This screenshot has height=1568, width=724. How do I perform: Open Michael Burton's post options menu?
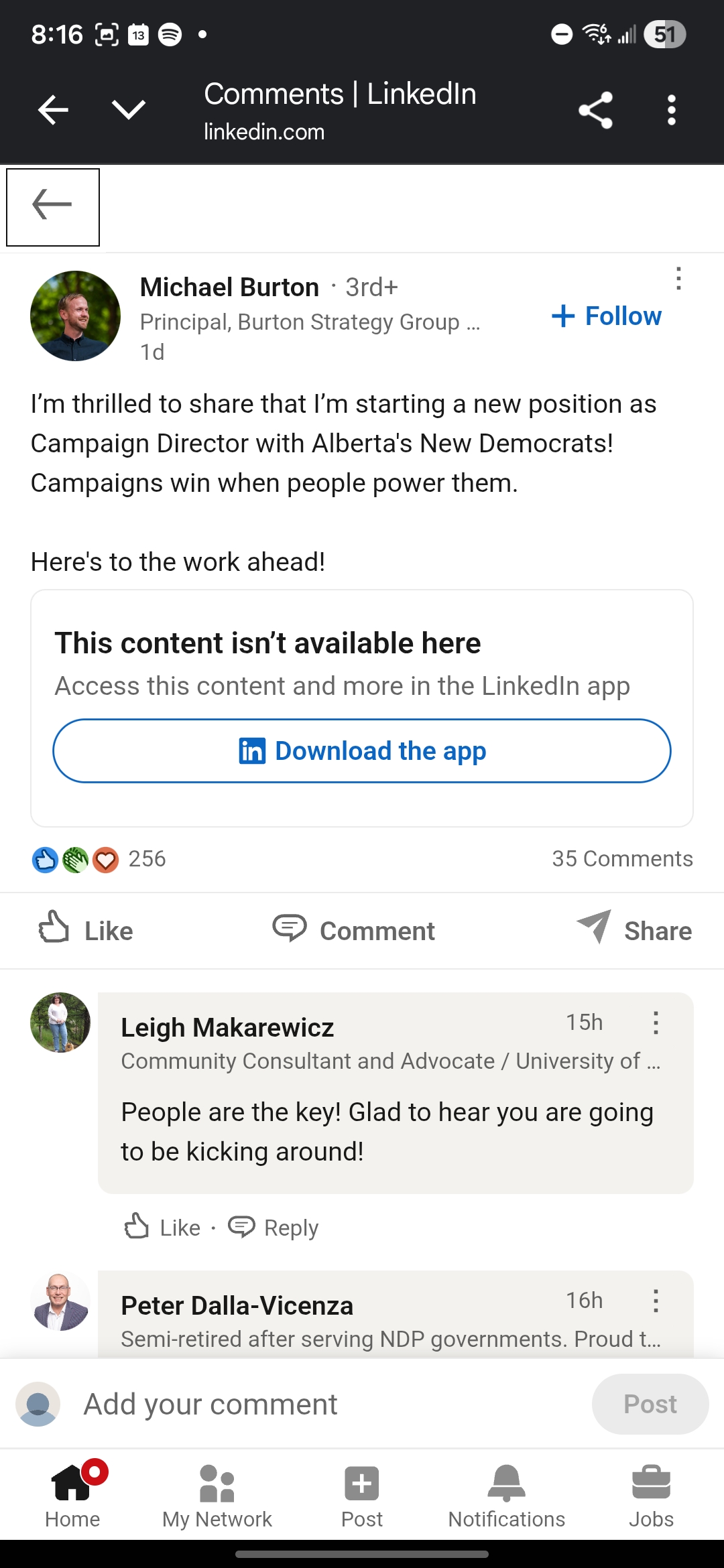(x=678, y=278)
